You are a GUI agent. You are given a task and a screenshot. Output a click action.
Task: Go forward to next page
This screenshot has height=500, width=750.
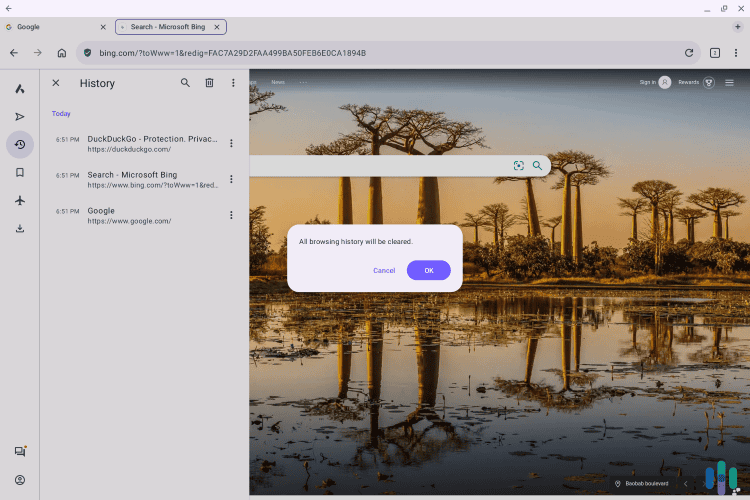coord(38,53)
